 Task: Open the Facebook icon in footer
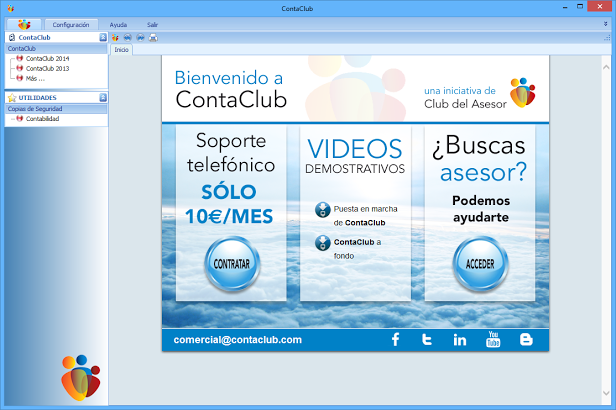pos(396,339)
